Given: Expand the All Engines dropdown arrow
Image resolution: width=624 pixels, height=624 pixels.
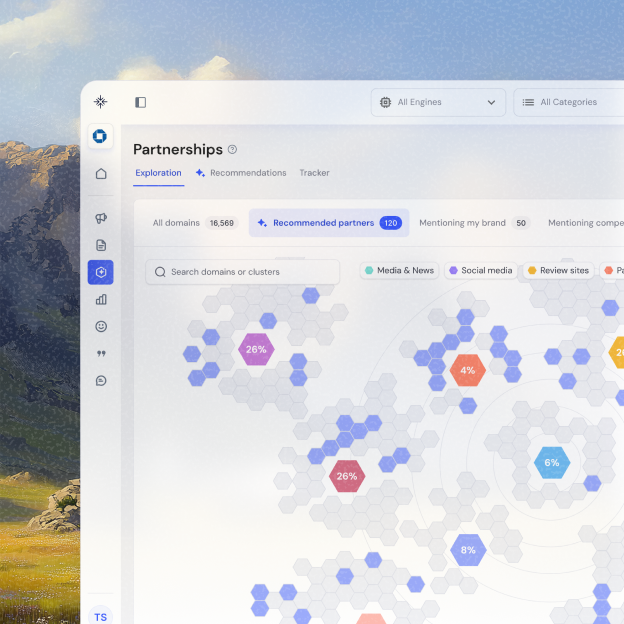Looking at the screenshot, I should tap(491, 102).
